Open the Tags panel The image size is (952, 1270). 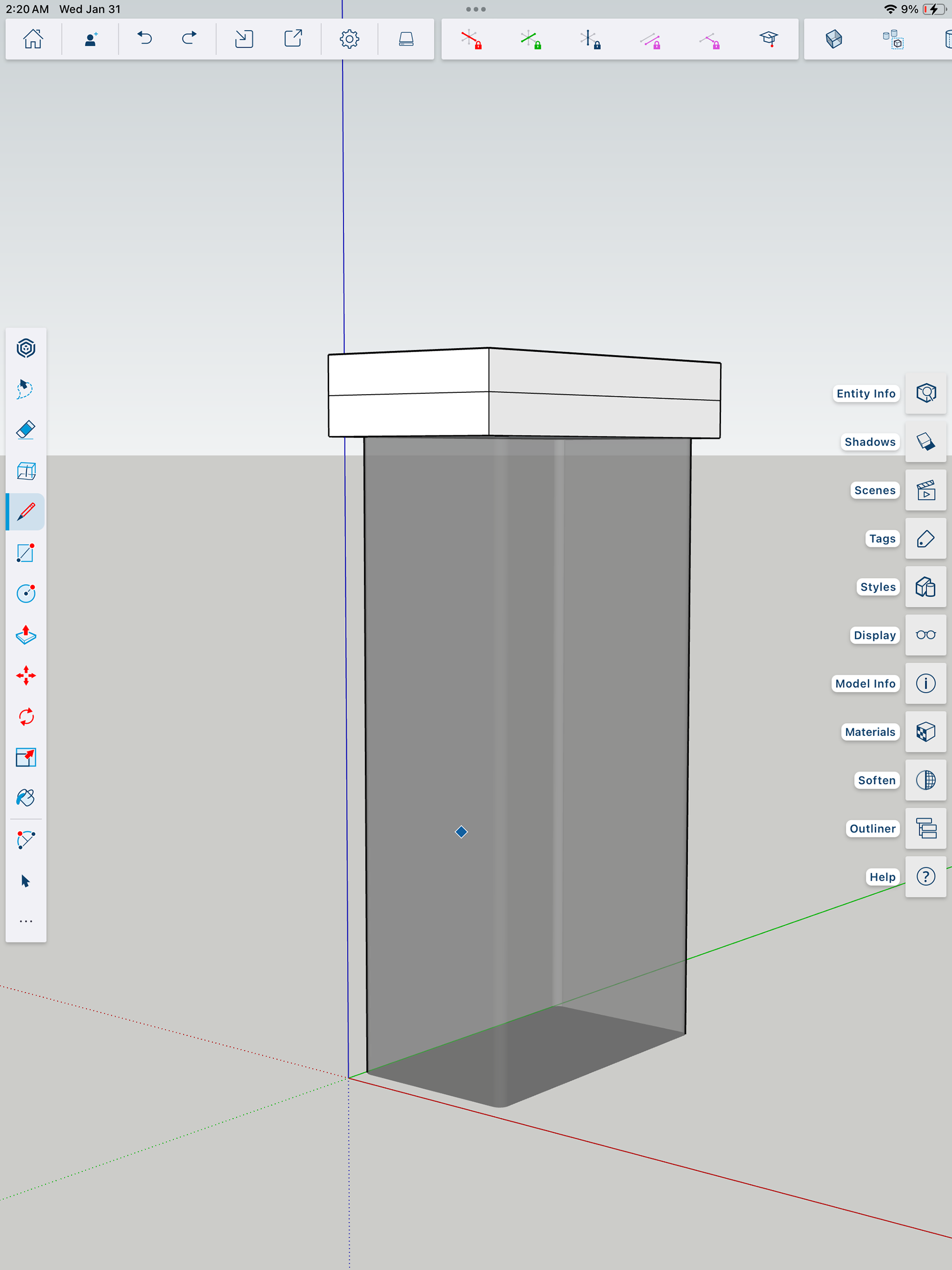tap(926, 539)
